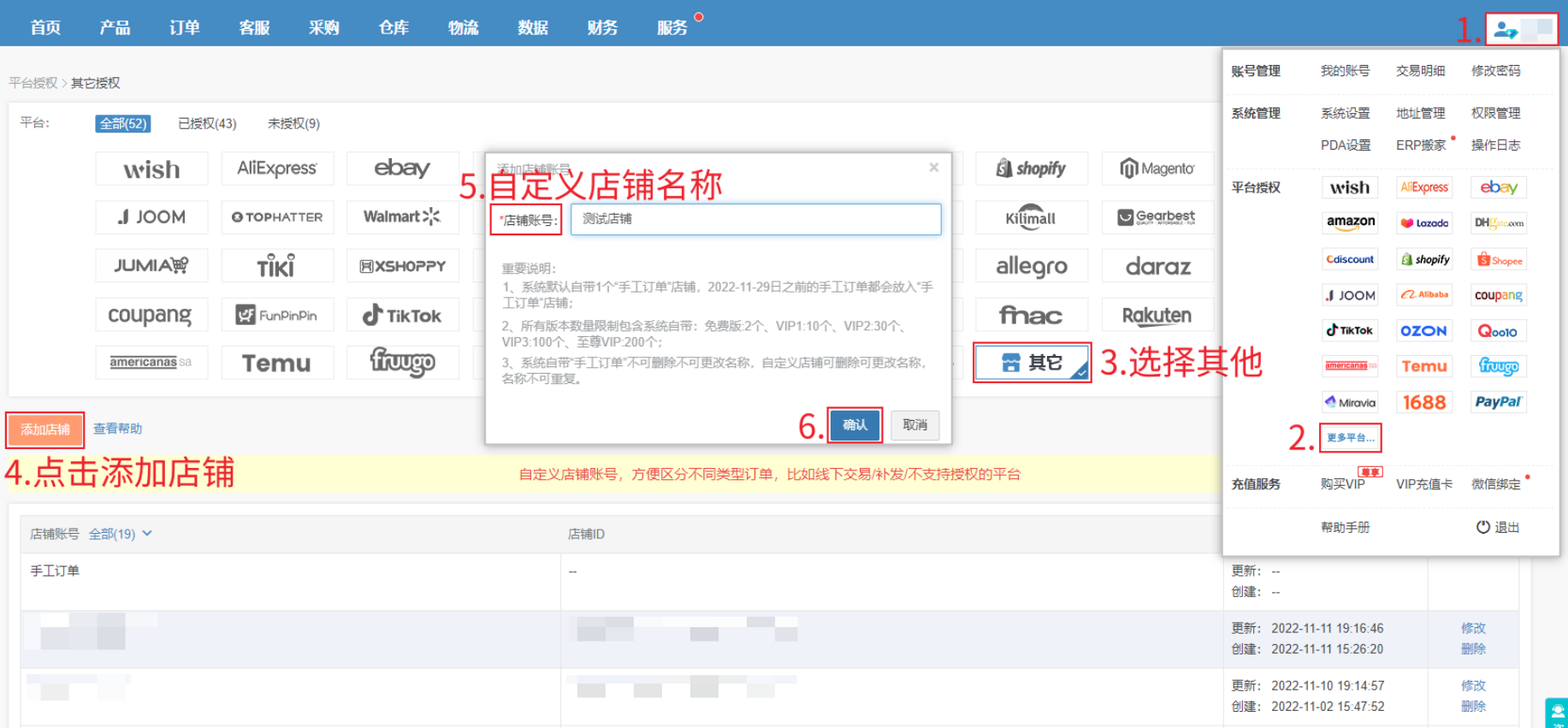Click OZON logo in account dropdown panel
This screenshot has width=1568, height=728.
tap(1424, 330)
